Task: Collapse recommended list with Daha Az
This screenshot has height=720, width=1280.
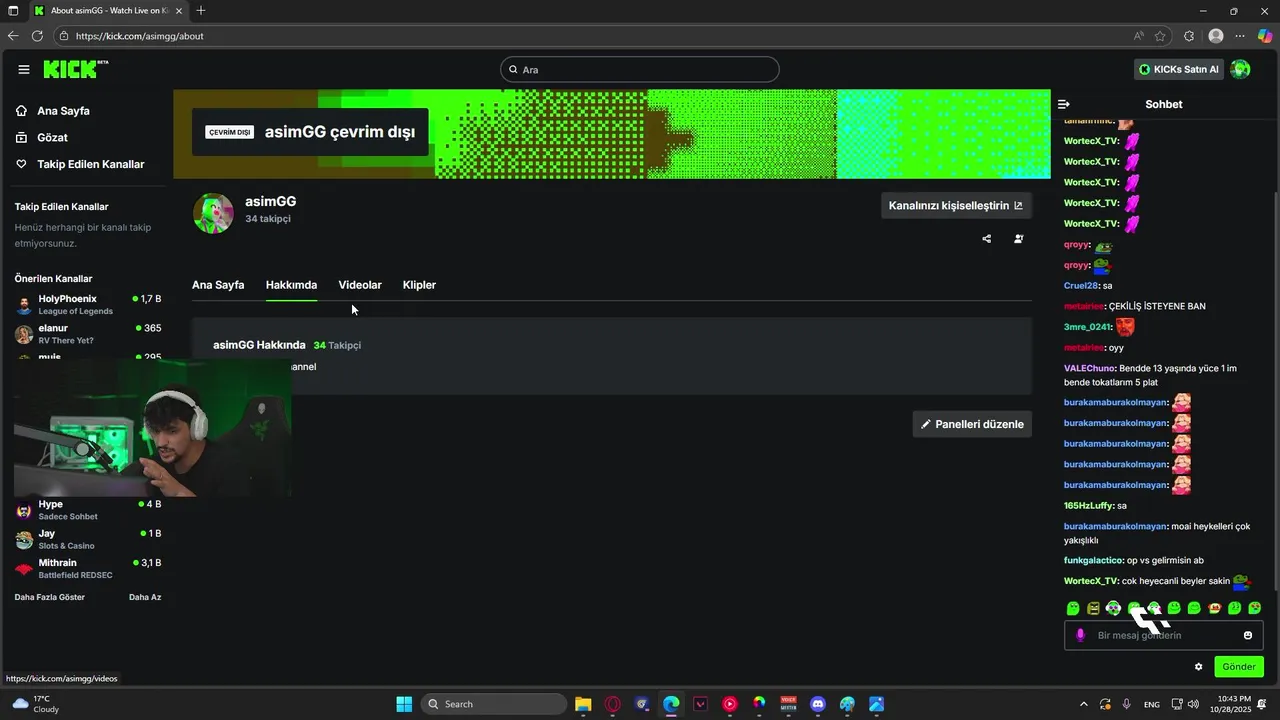Action: pyautogui.click(x=145, y=597)
